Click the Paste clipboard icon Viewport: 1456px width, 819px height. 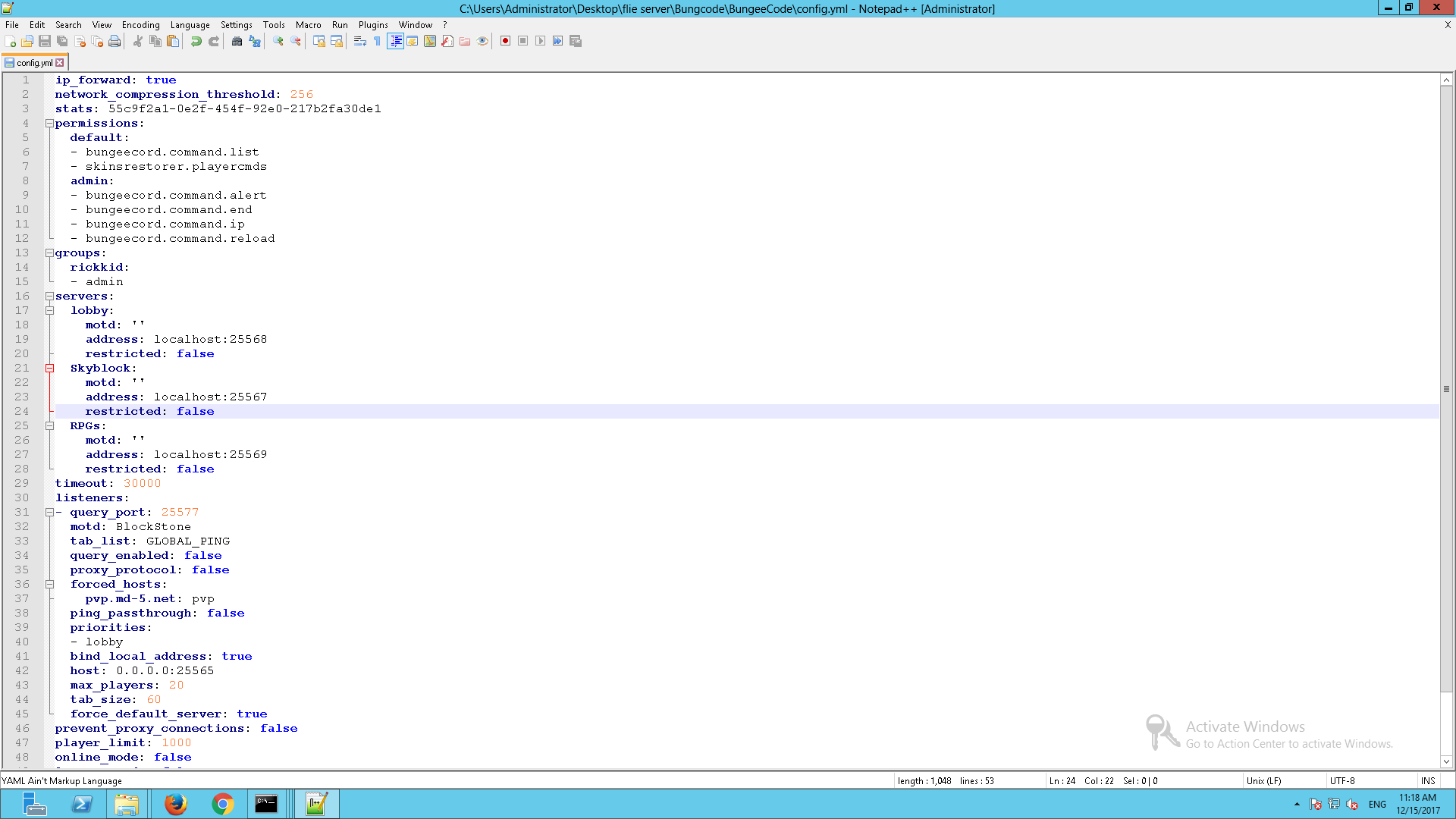(173, 41)
